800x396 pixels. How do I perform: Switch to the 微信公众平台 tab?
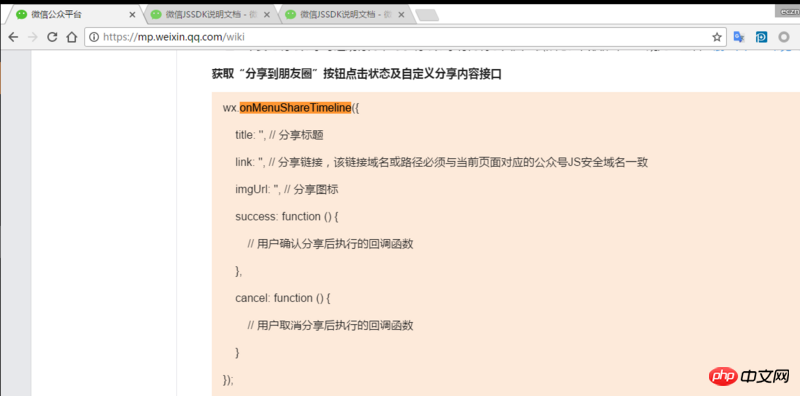(x=74, y=14)
